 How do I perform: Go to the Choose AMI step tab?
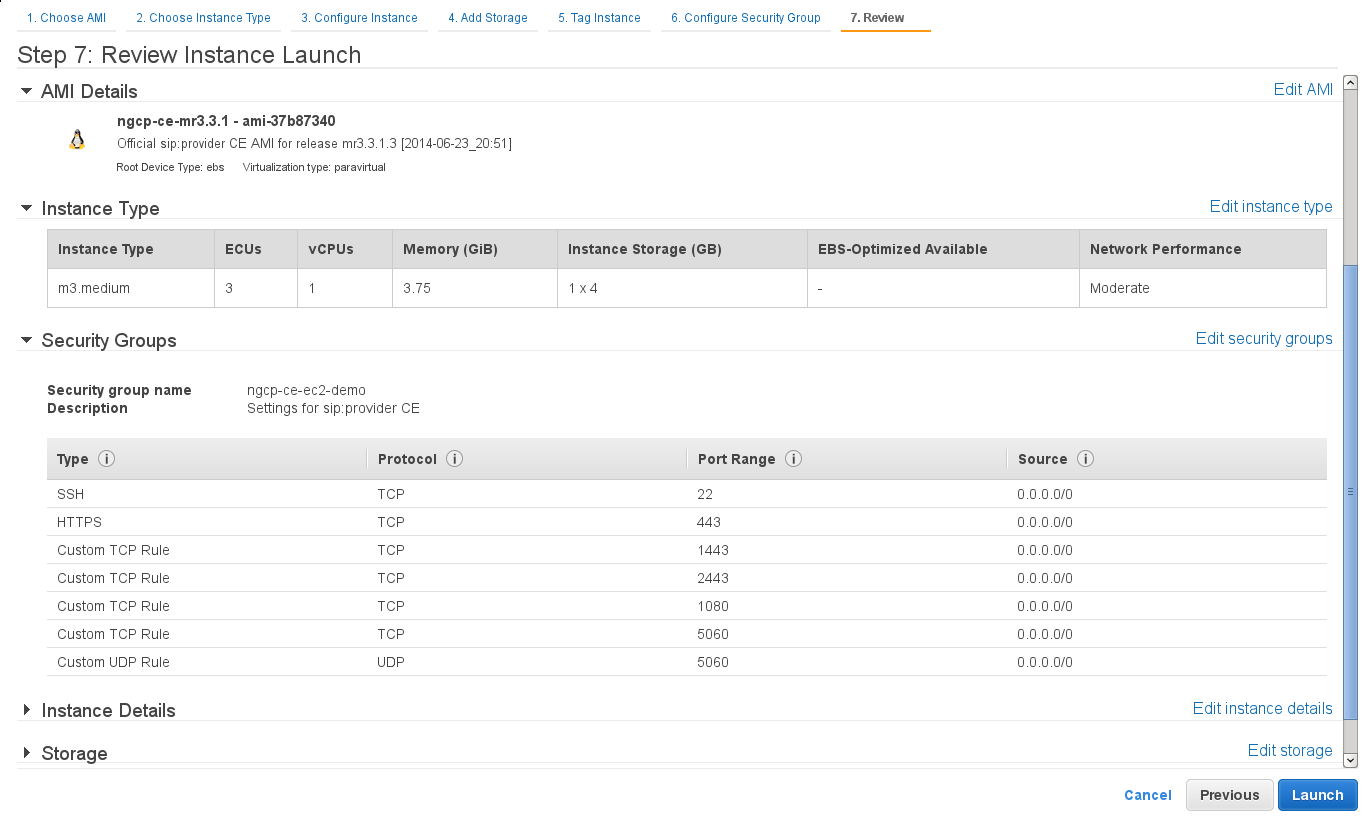tap(66, 18)
